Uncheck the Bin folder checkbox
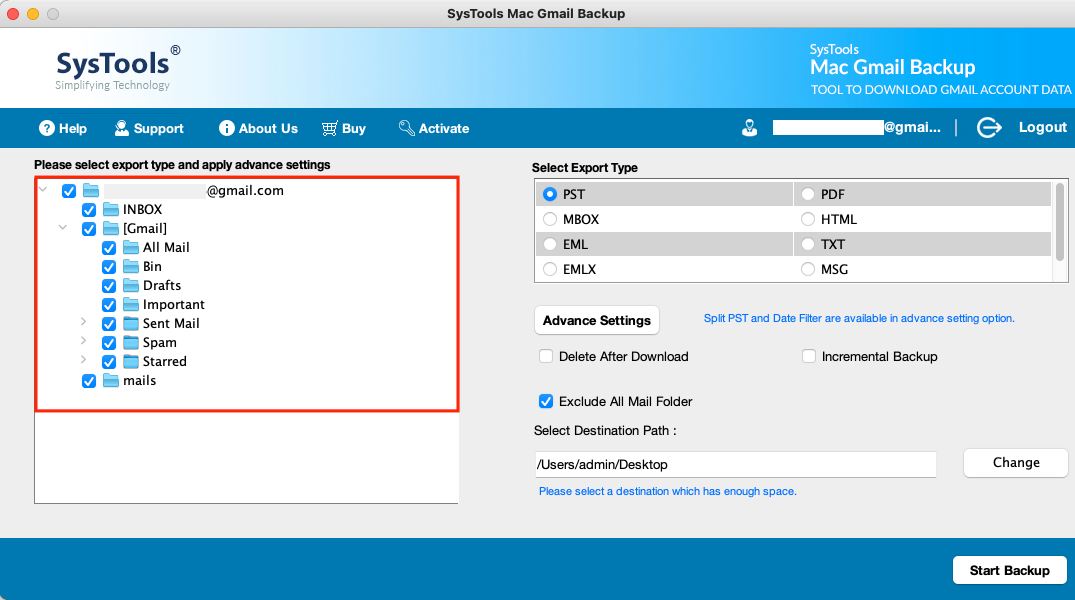 click(109, 267)
